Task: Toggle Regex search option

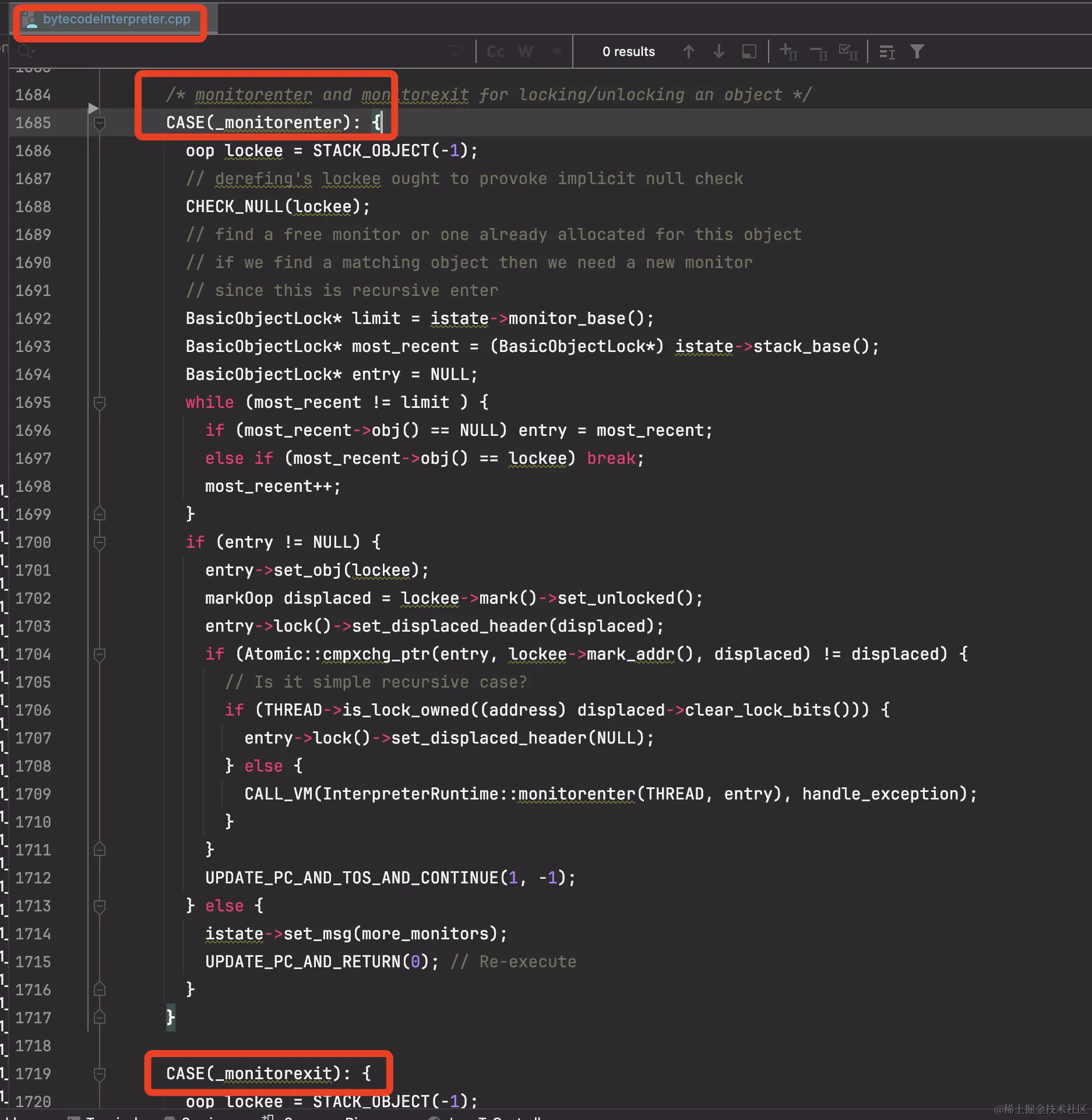Action: click(x=556, y=52)
